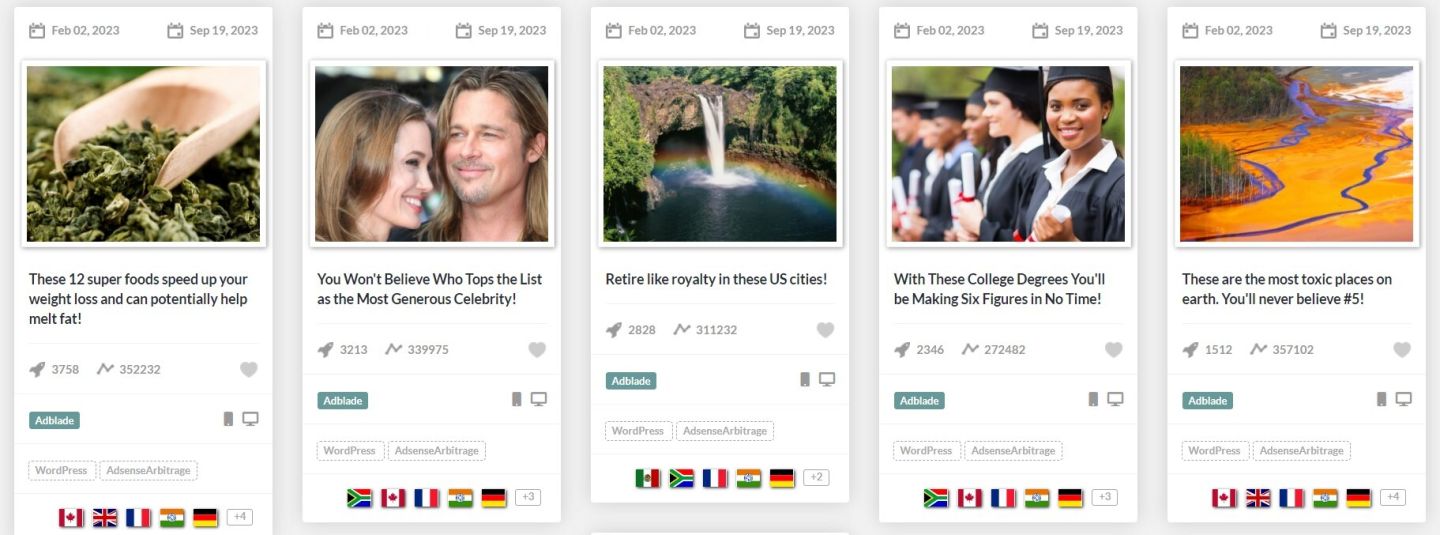Show +3 more countries on College Degrees card

coord(1104,497)
